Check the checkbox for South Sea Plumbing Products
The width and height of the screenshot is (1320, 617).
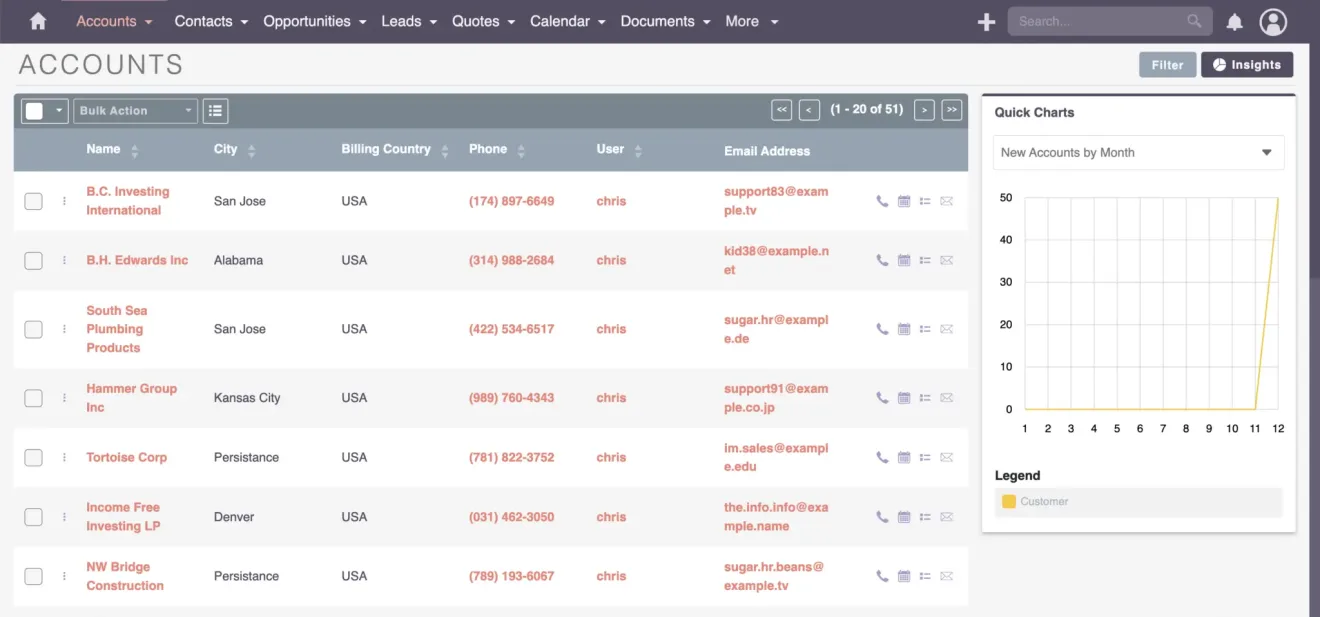pyautogui.click(x=33, y=329)
